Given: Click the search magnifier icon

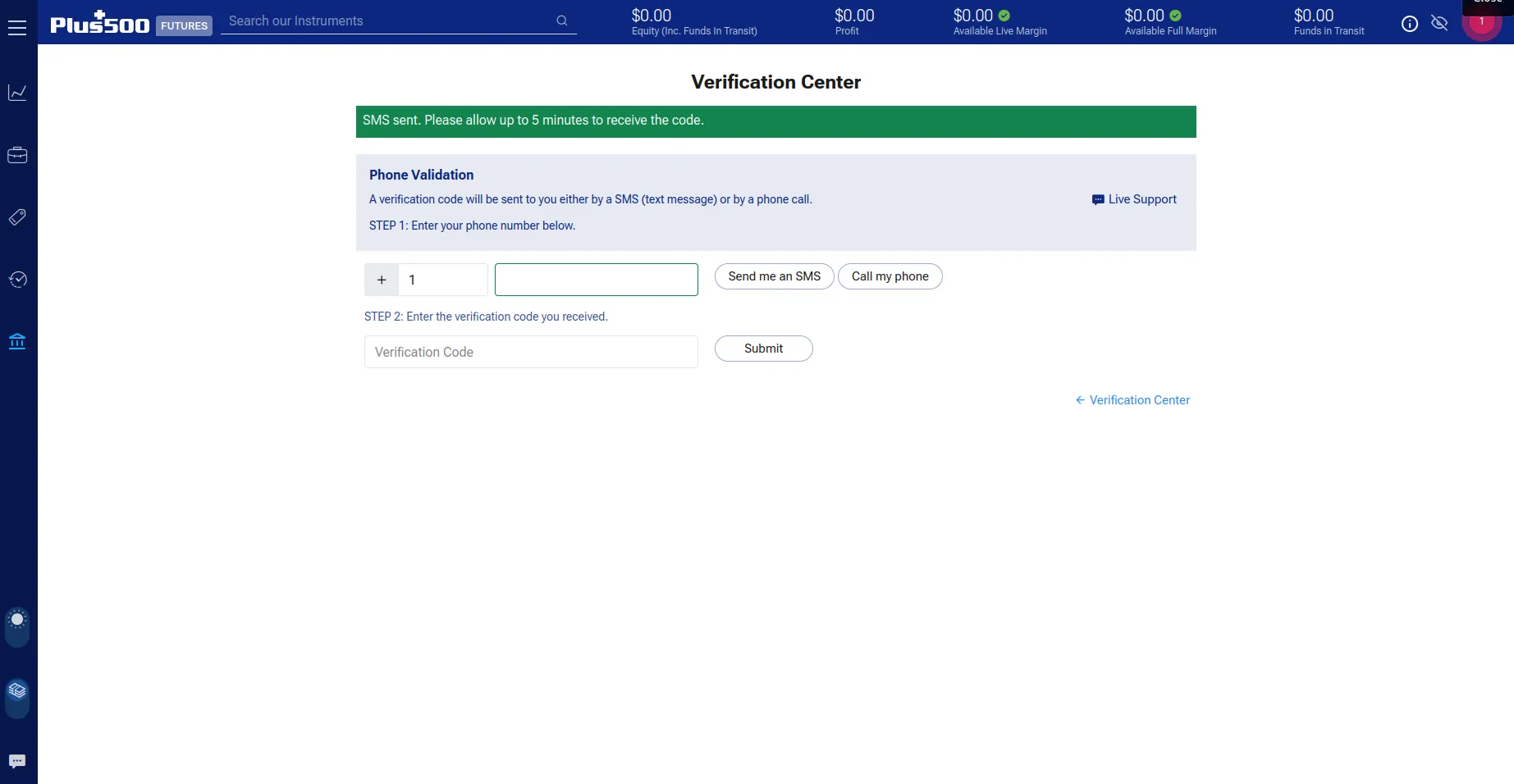Looking at the screenshot, I should (562, 21).
